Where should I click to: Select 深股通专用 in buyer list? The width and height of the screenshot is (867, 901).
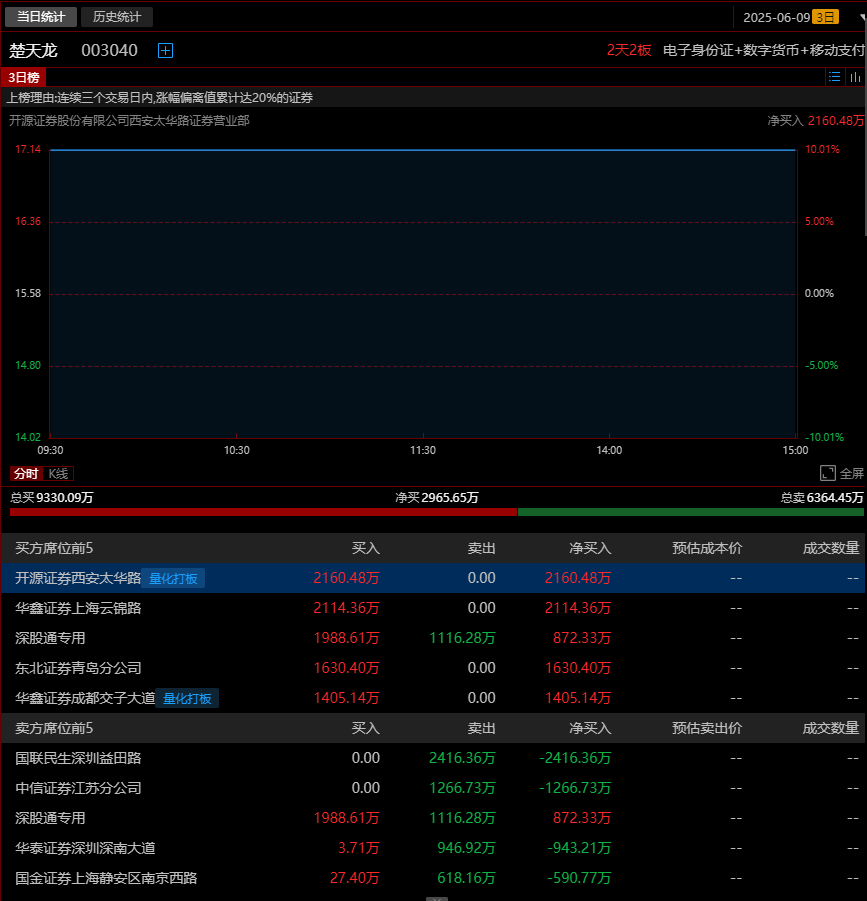433,638
